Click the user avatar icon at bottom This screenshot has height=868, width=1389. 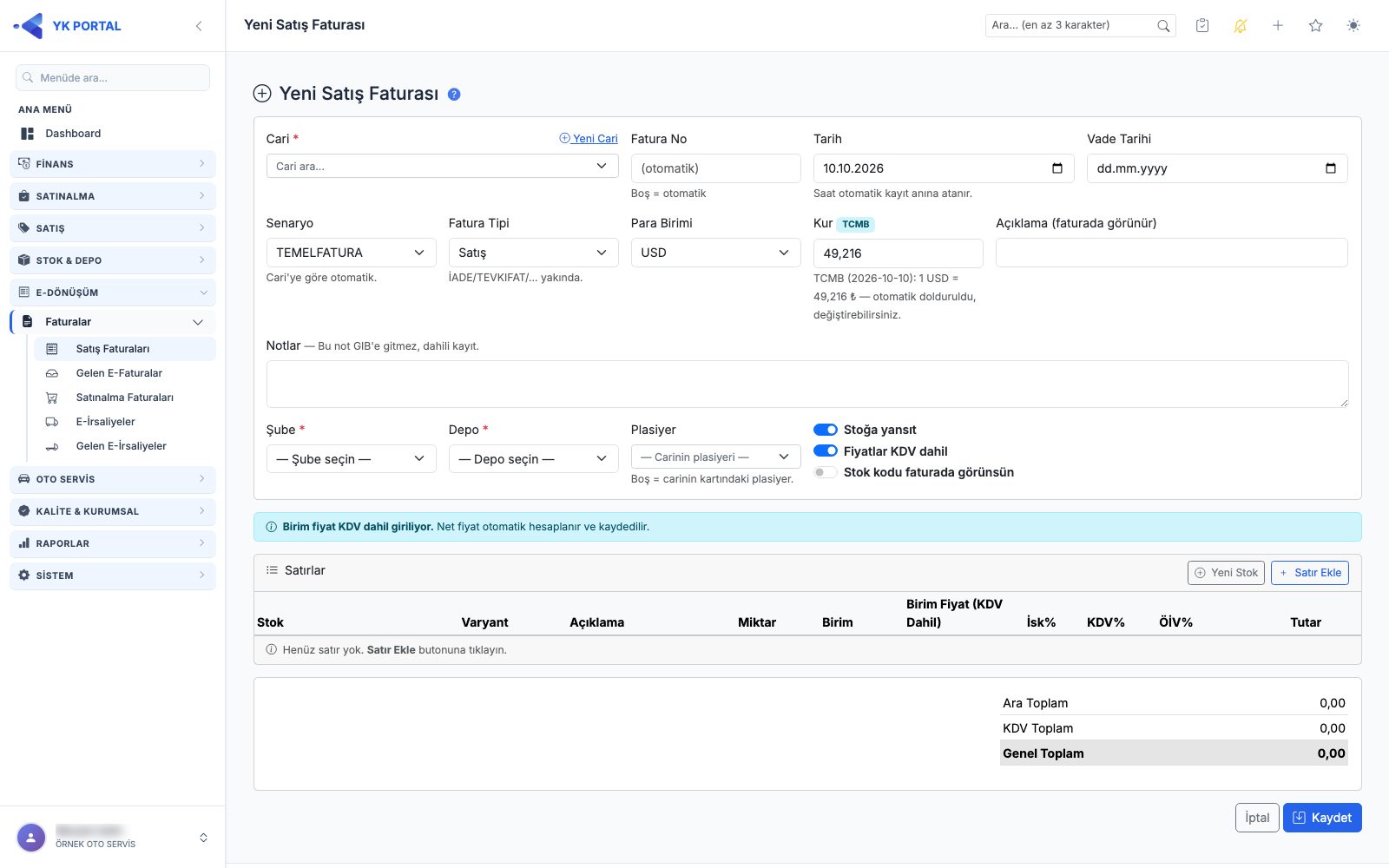click(31, 838)
